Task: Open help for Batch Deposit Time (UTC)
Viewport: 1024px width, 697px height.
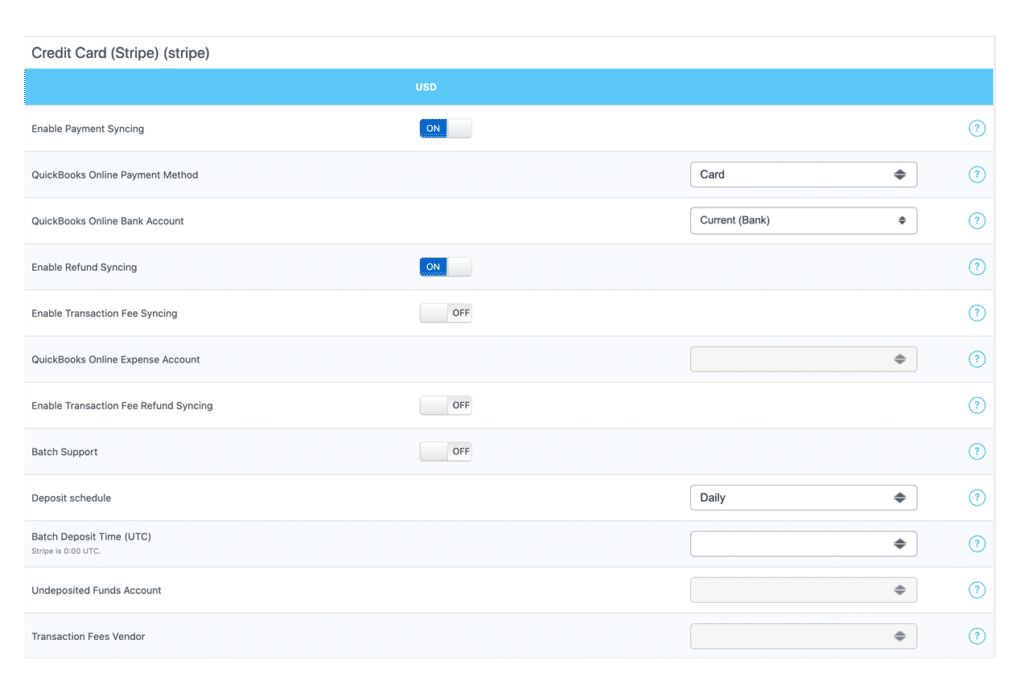Action: coord(976,543)
